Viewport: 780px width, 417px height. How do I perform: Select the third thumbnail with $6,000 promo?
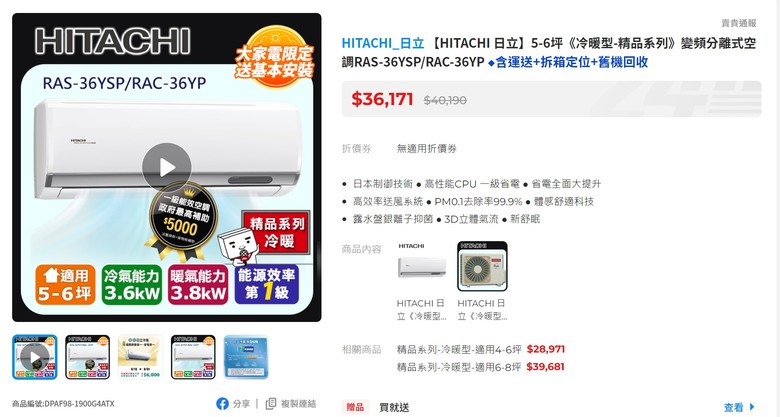pos(140,357)
